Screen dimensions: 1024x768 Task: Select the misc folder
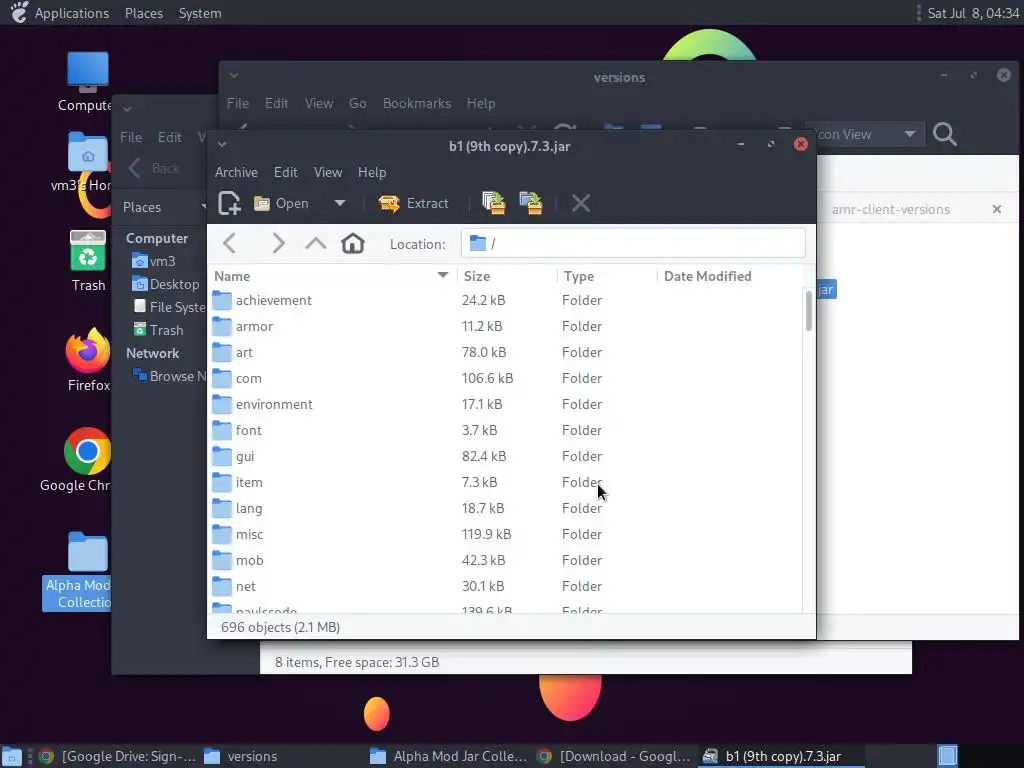505,534
